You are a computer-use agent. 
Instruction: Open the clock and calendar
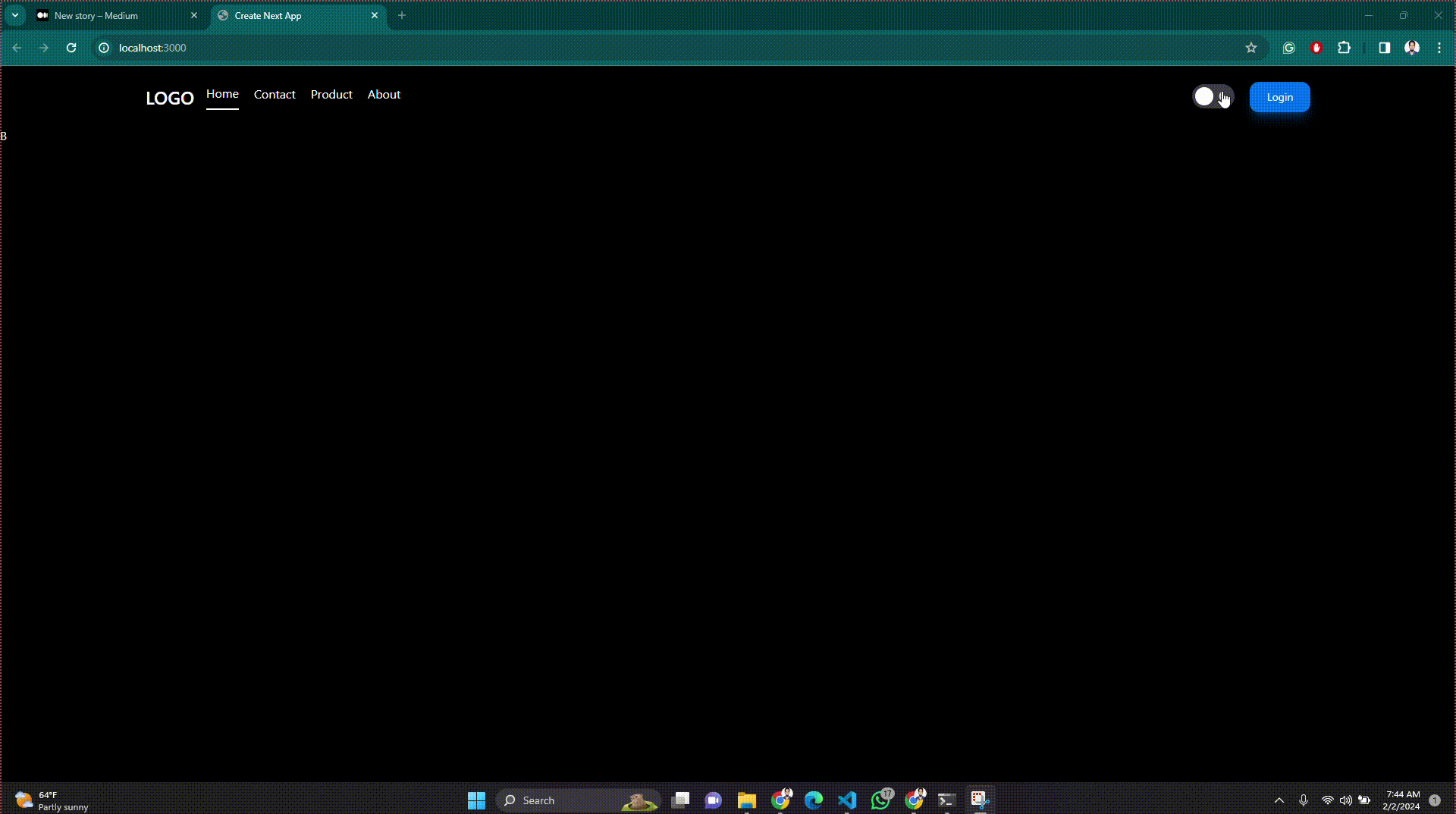coord(1401,800)
